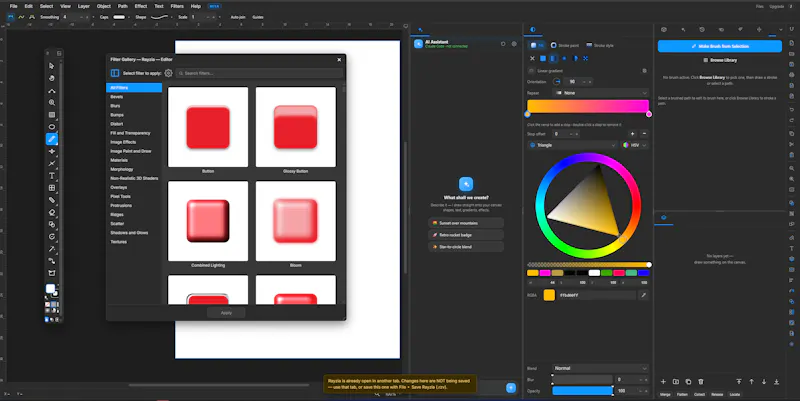800x401 pixels.
Task: Open the Object menu
Action: (x=104, y=6)
